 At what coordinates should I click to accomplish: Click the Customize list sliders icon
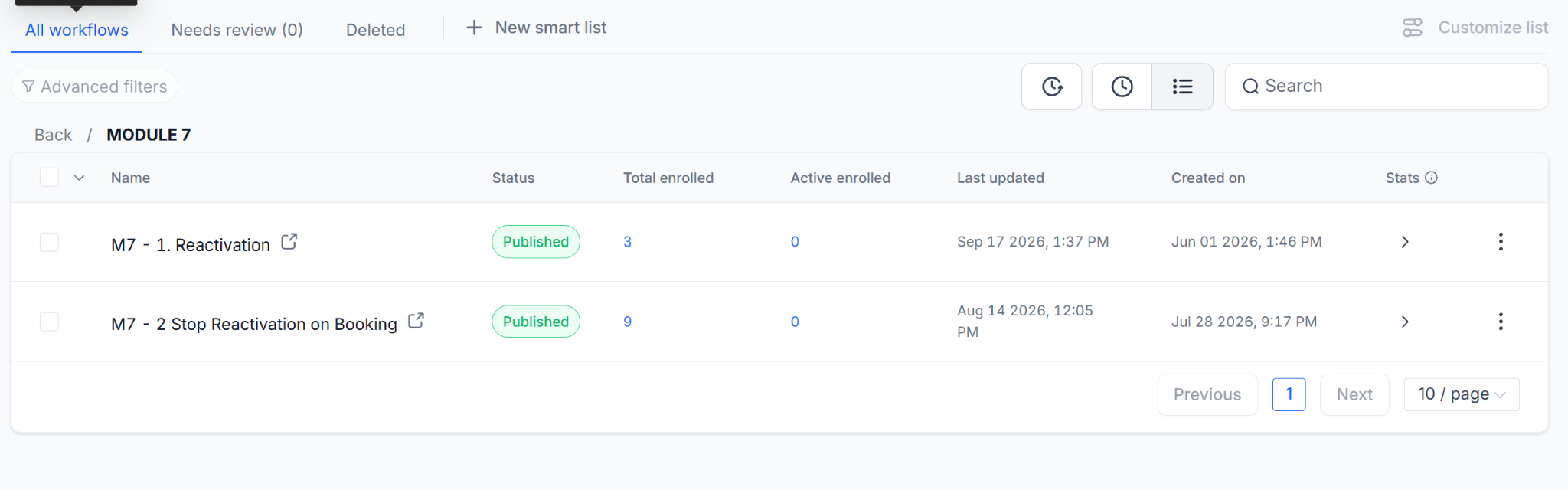point(1413,28)
